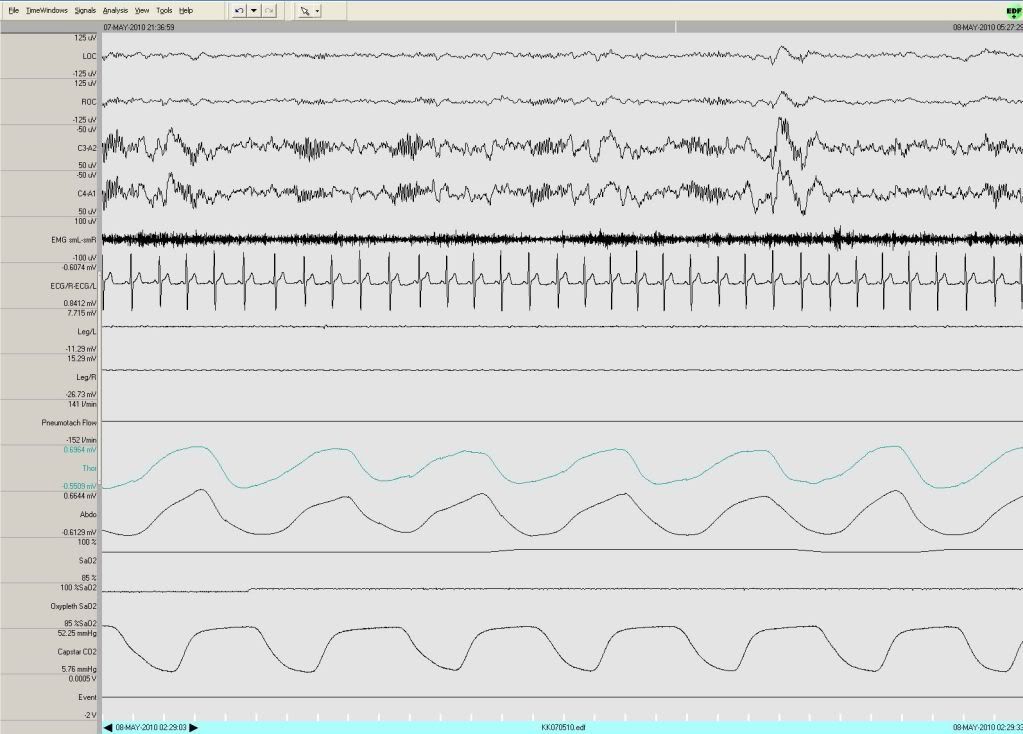Select the C3-A2 channel label
Screen dimensions: 1023x734
click(x=86, y=148)
